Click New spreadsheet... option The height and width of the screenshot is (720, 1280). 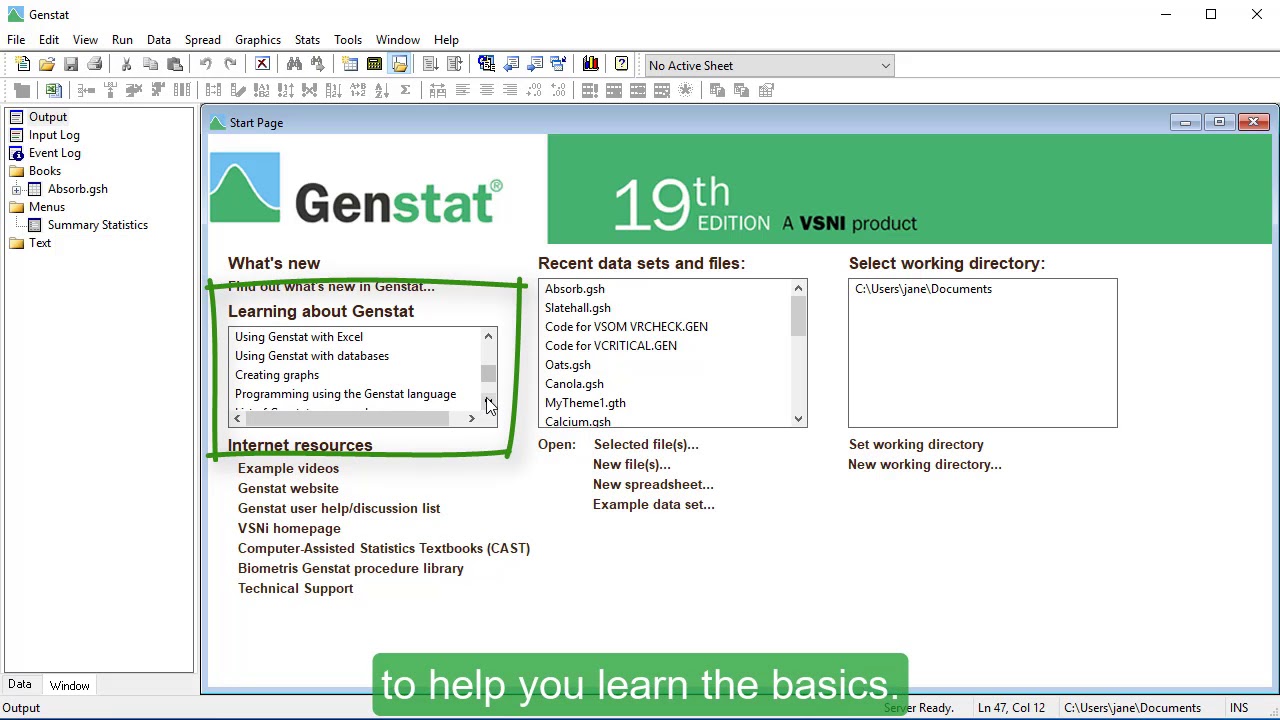point(653,484)
